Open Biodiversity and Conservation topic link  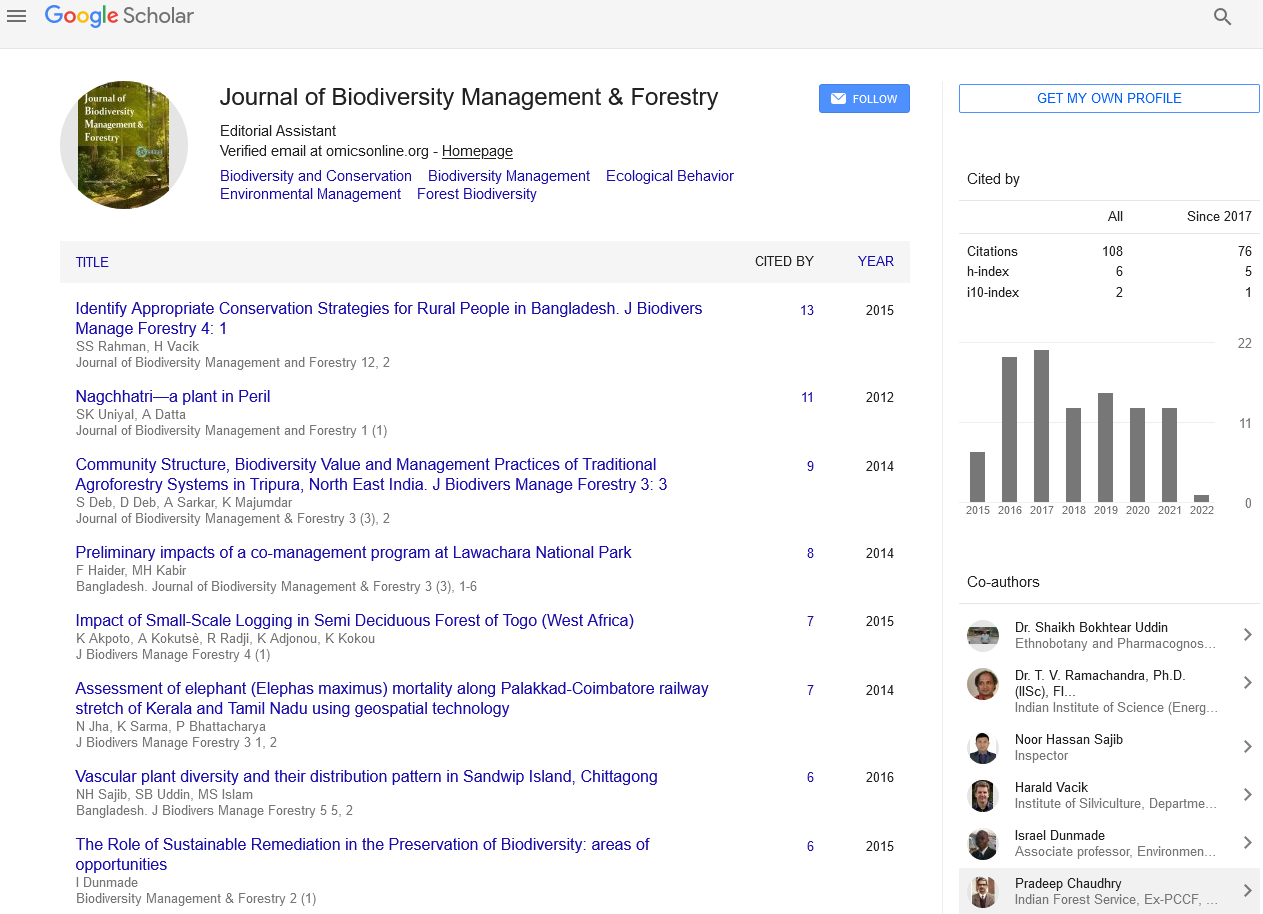(x=316, y=176)
